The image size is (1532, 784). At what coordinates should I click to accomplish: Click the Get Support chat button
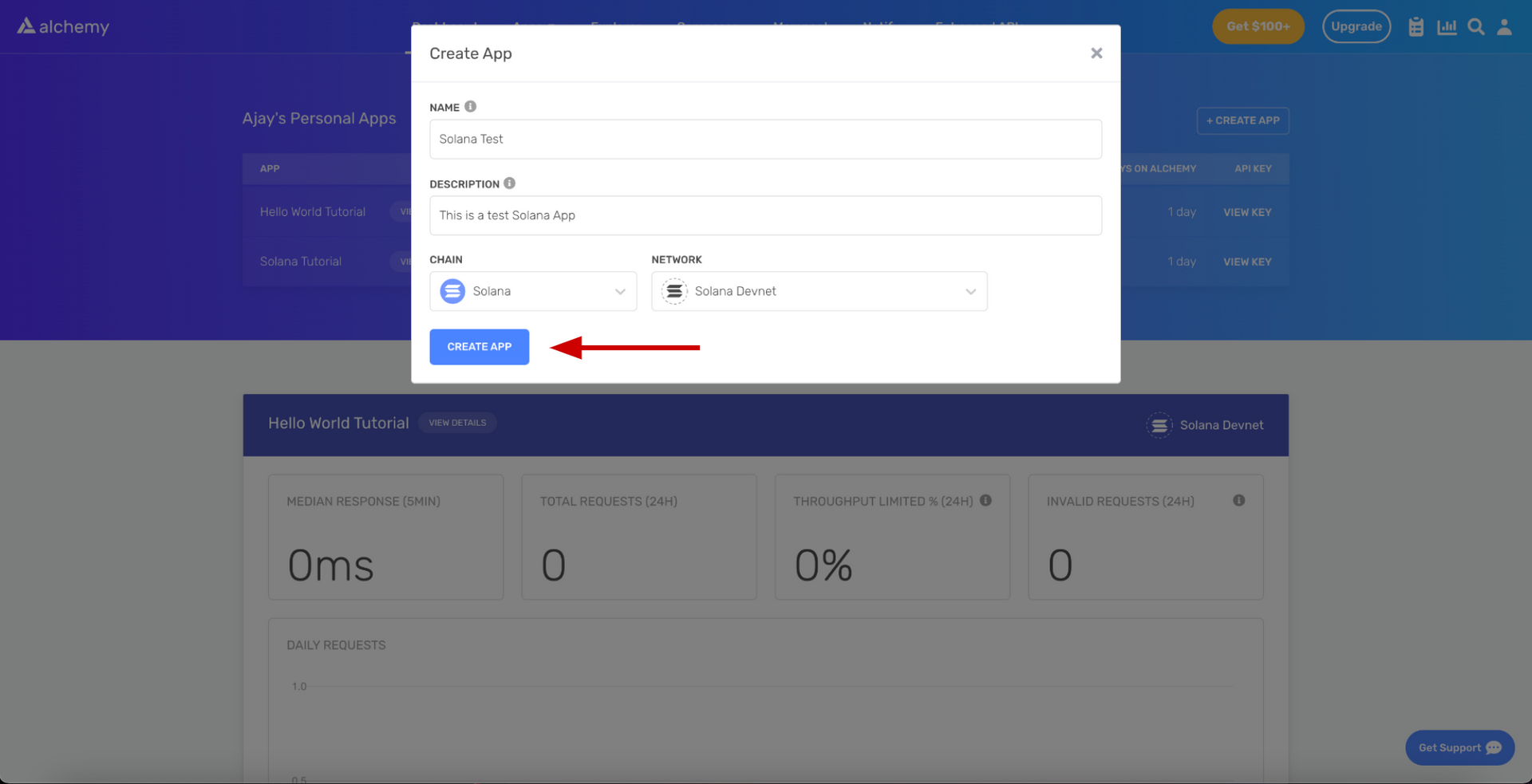click(x=1459, y=747)
